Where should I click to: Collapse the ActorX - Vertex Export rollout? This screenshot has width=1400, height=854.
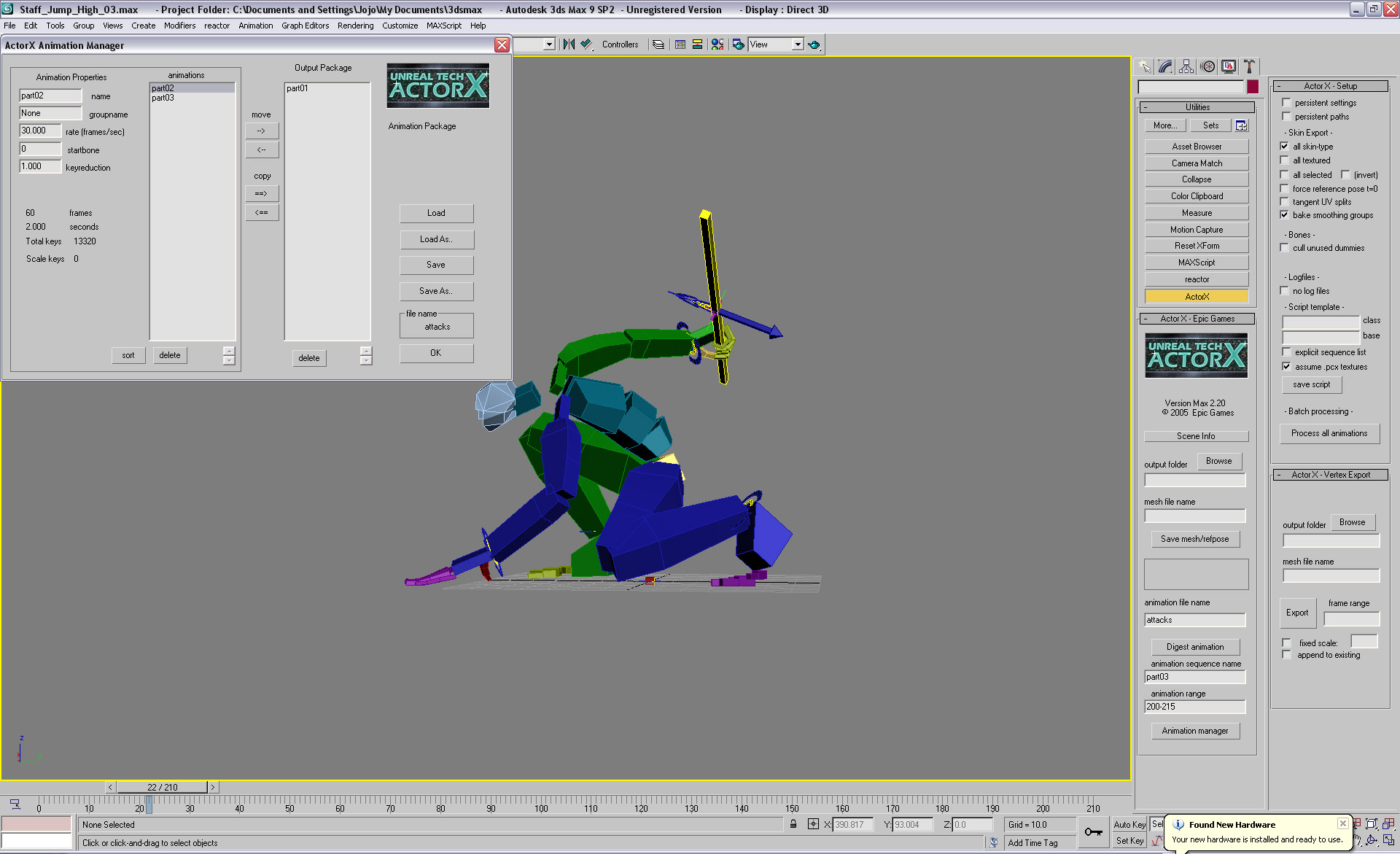(1330, 475)
